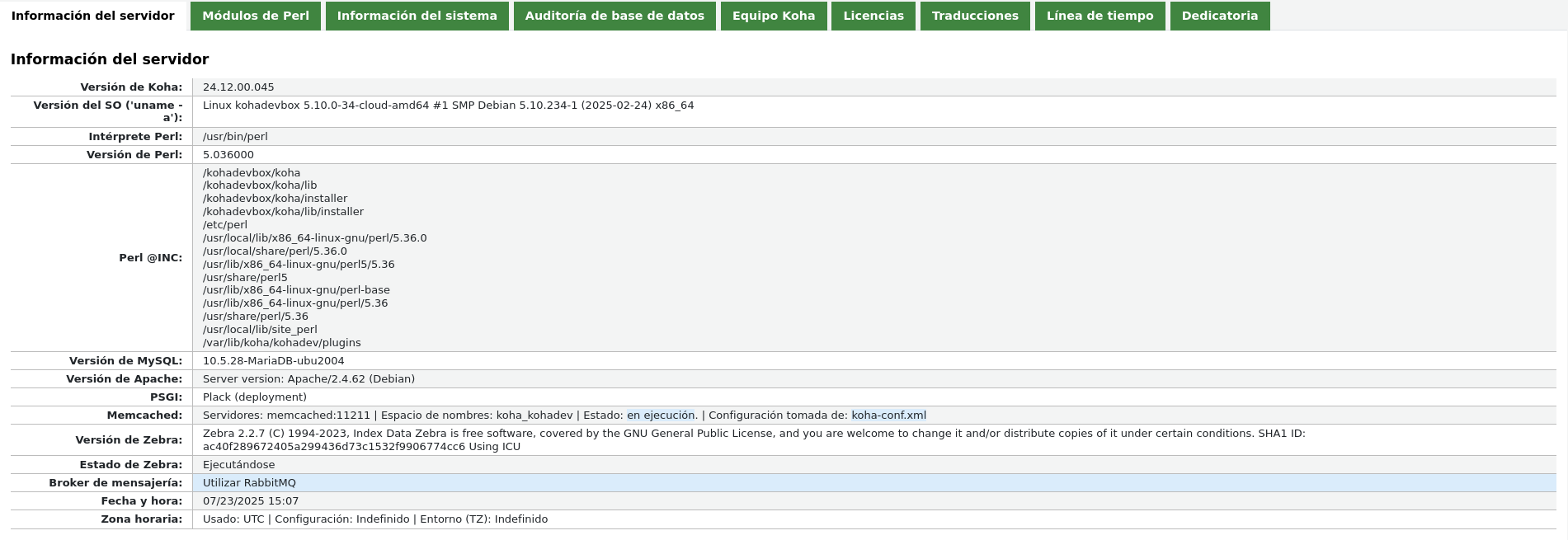The width and height of the screenshot is (1568, 540).
Task: Go to the Licencias tab
Action: [873, 16]
